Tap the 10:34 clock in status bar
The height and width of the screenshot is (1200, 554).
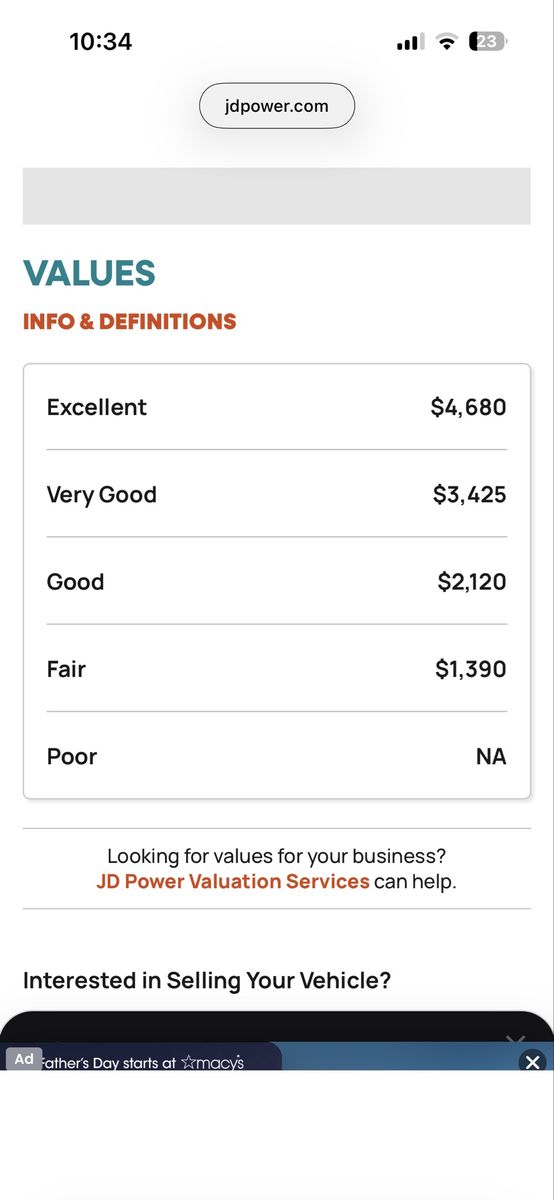pyautogui.click(x=100, y=42)
